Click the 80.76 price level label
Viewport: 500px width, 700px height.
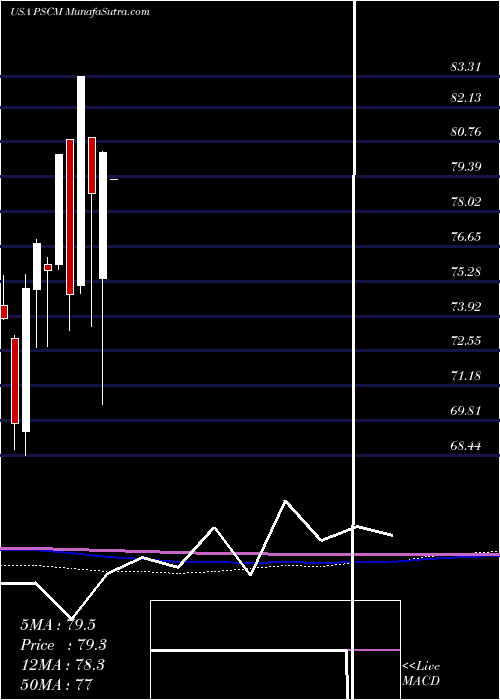point(466,132)
